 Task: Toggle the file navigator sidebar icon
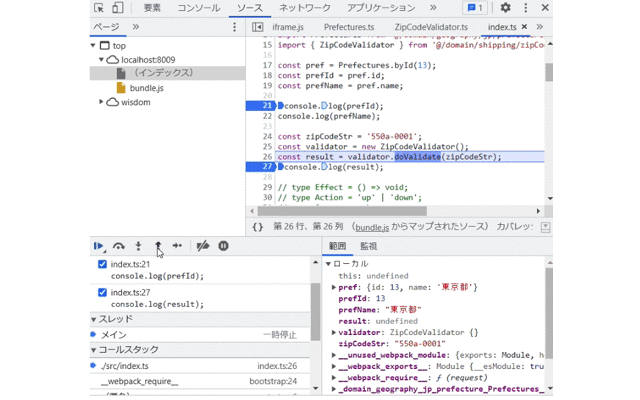(x=258, y=27)
